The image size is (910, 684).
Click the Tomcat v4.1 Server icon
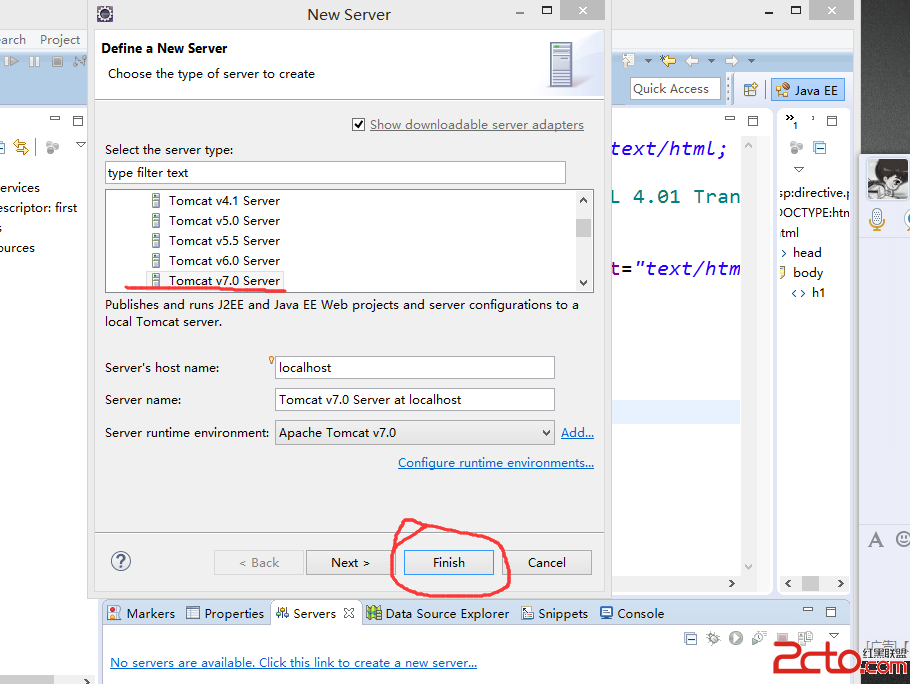(x=156, y=201)
